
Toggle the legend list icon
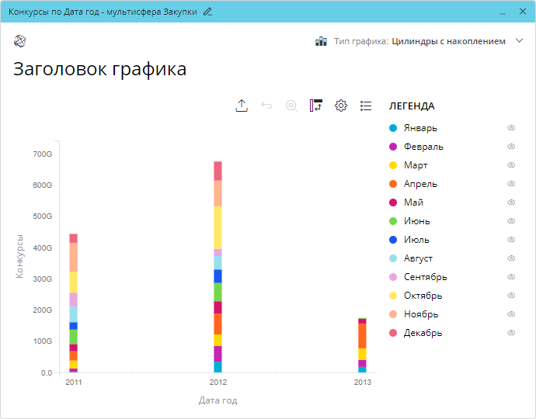click(x=366, y=106)
